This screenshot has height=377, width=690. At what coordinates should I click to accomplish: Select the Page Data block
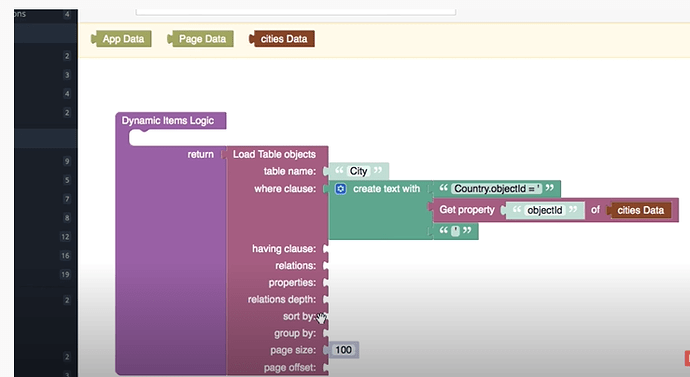[201, 39]
